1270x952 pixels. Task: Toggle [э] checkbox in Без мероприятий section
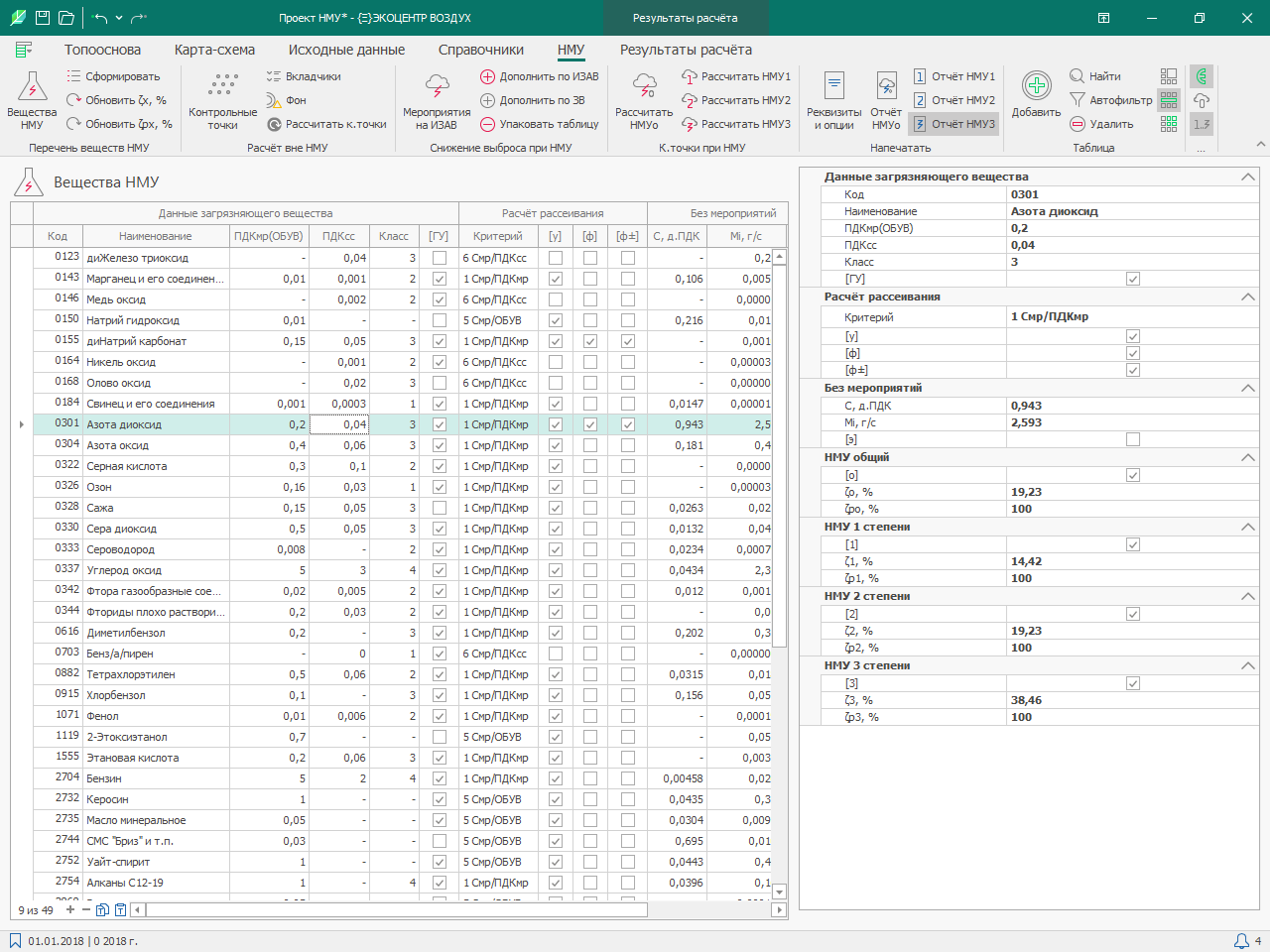point(1133,439)
